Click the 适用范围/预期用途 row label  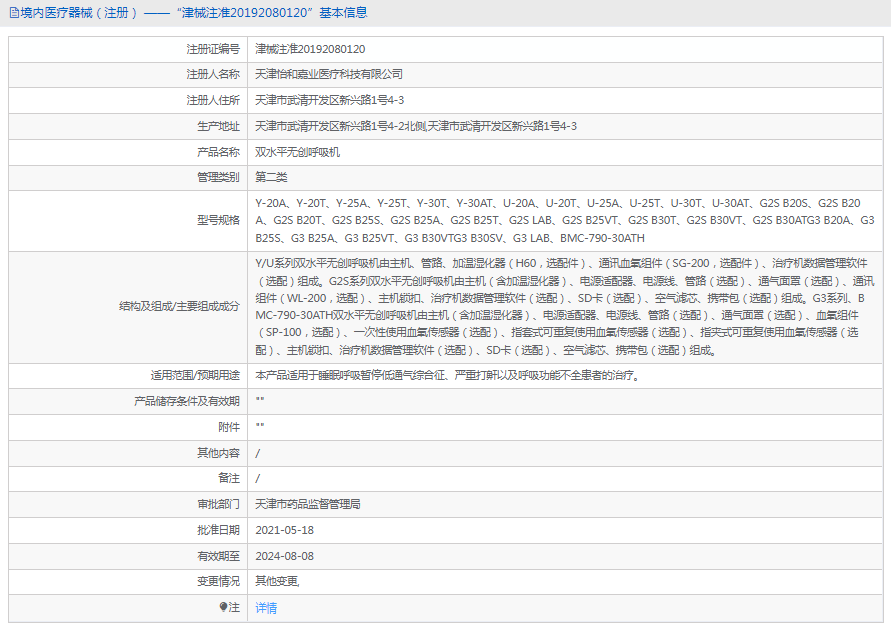click(x=195, y=375)
